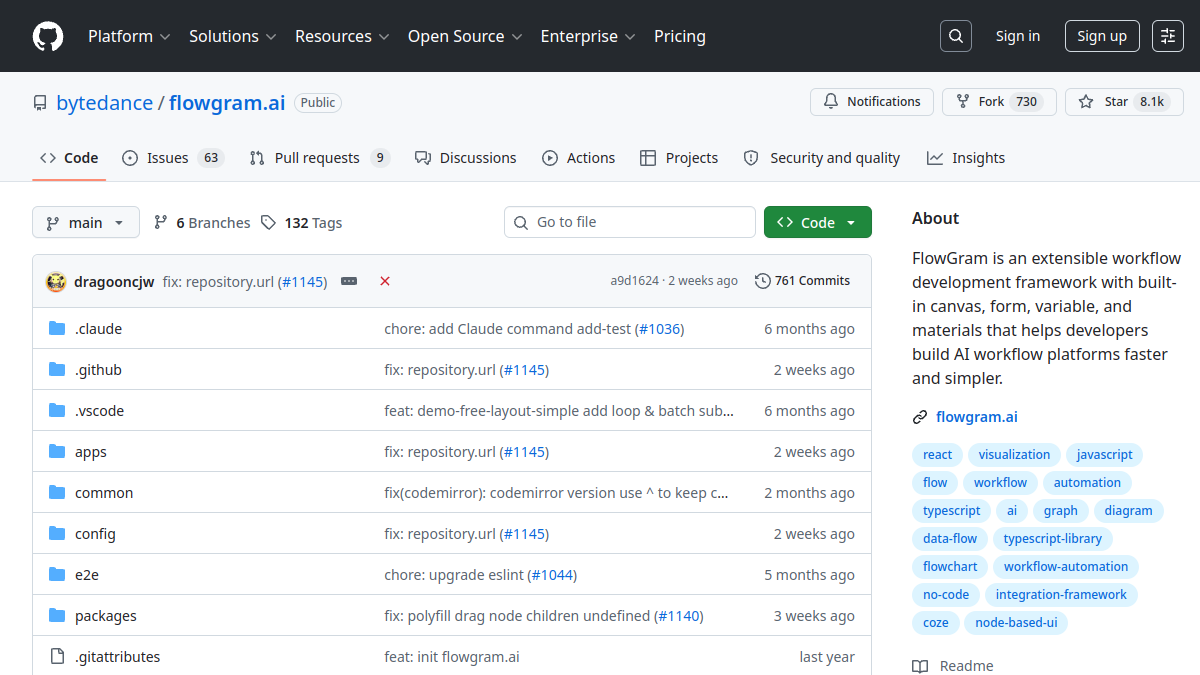Click the .github folder icon
This screenshot has width=1200, height=675.
[57, 370]
